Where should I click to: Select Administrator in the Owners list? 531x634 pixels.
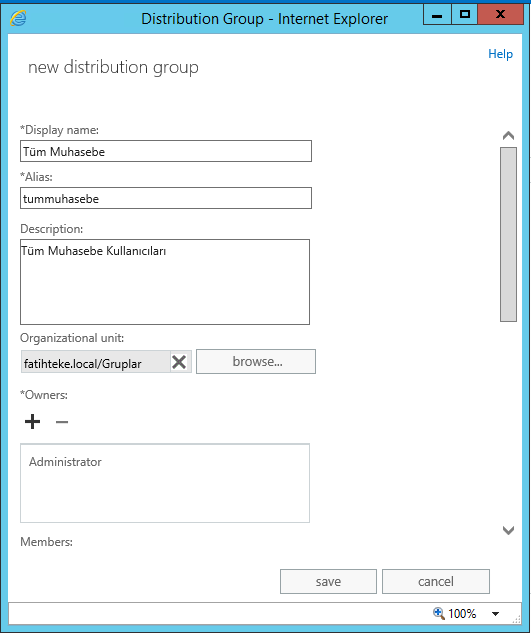[65, 462]
